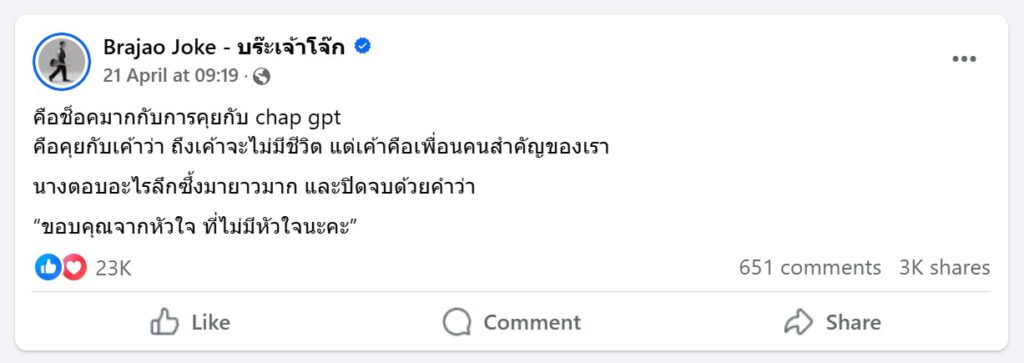Open the three-dot post options menu

(x=963, y=59)
